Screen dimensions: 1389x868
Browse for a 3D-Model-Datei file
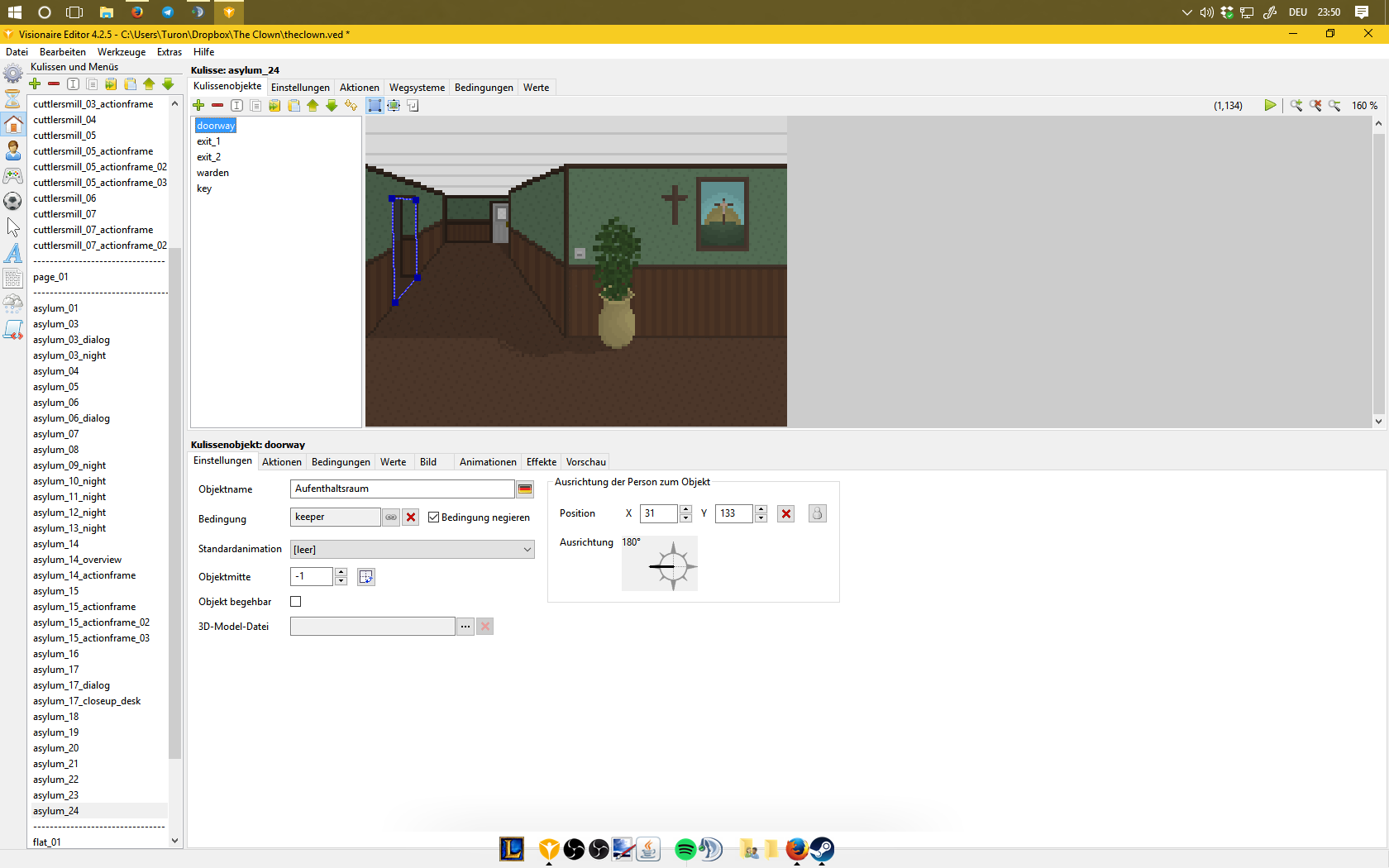coord(465,627)
